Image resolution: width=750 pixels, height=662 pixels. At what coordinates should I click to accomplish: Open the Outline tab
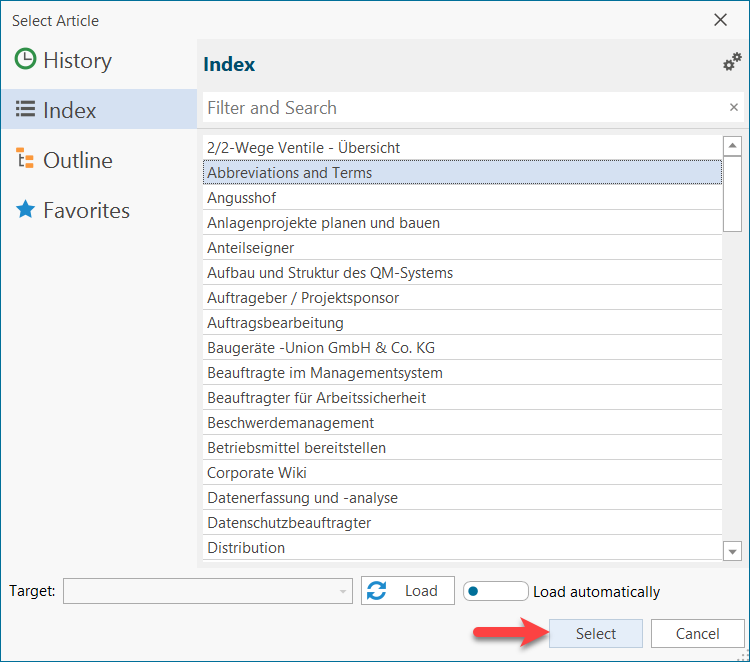[x=77, y=160]
